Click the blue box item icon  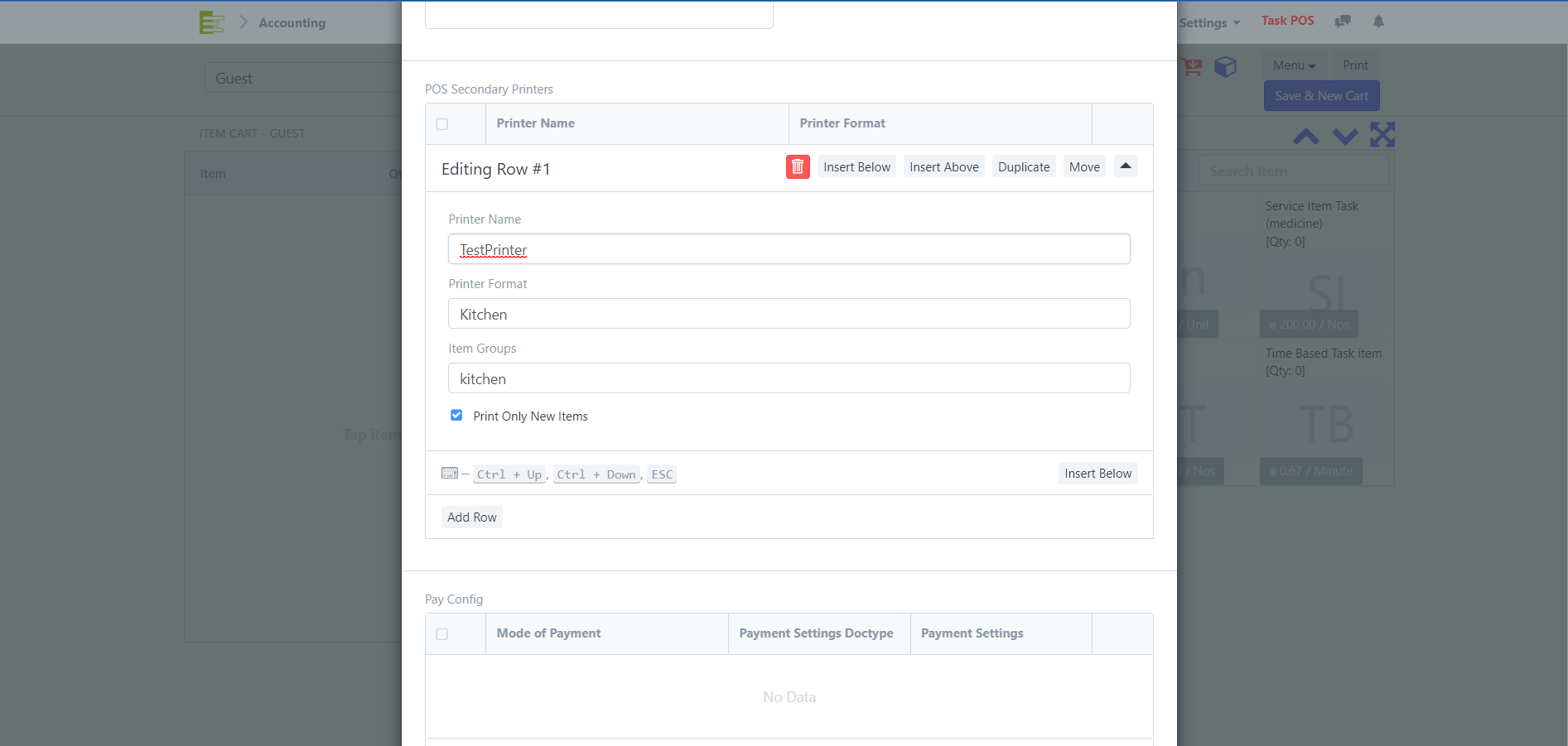click(1226, 66)
